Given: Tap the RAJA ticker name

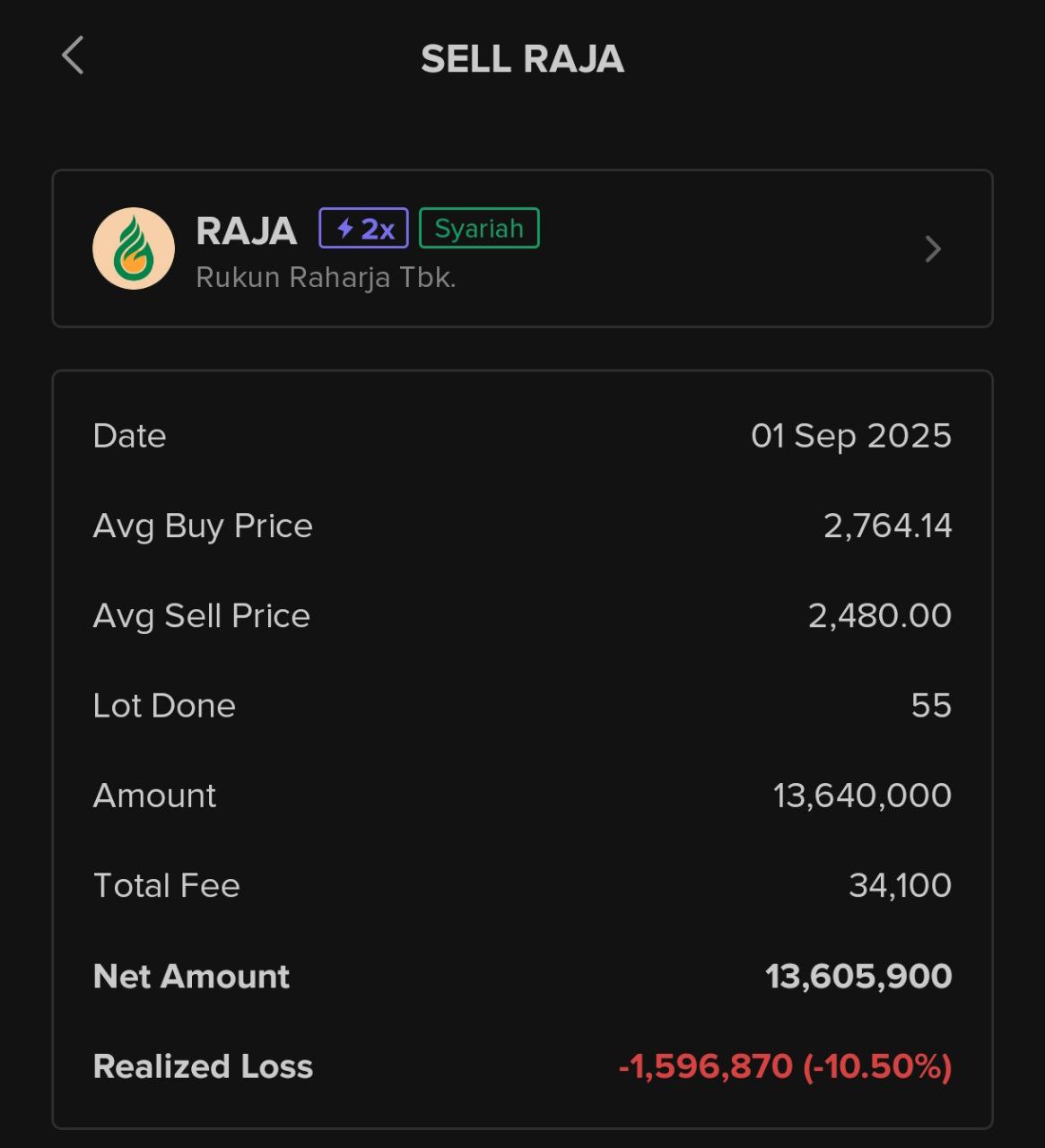Looking at the screenshot, I should pos(247,231).
